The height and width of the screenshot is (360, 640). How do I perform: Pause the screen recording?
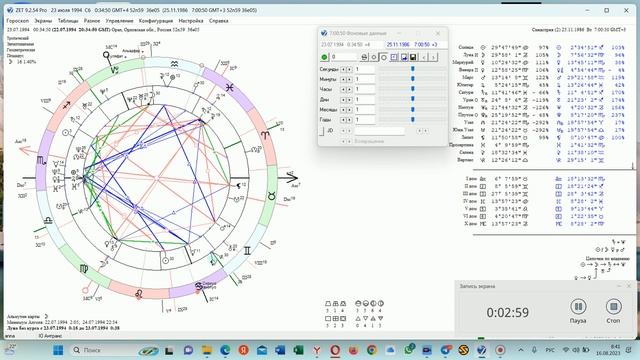pyautogui.click(x=578, y=307)
